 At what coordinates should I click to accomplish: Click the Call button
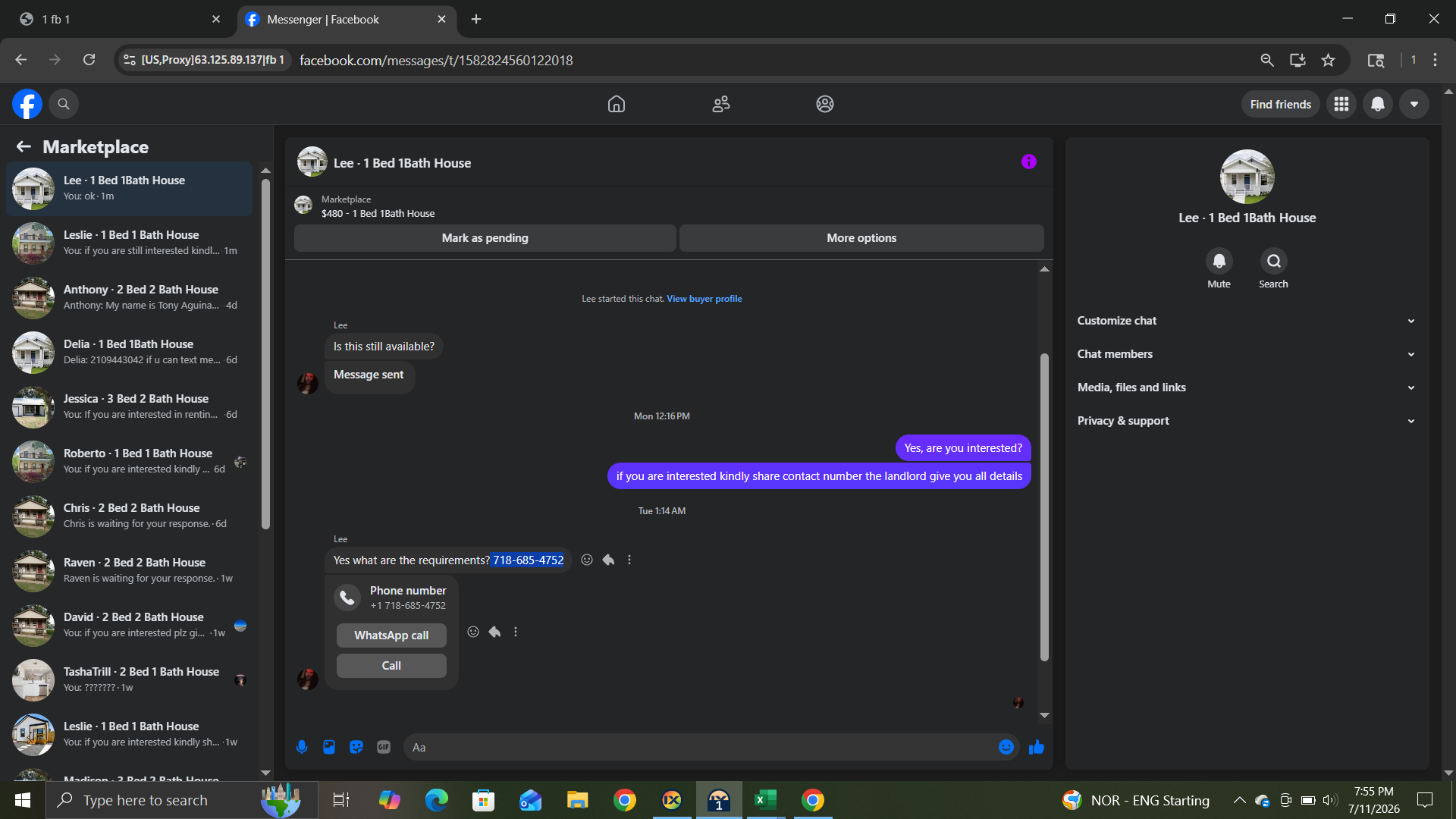391,666
